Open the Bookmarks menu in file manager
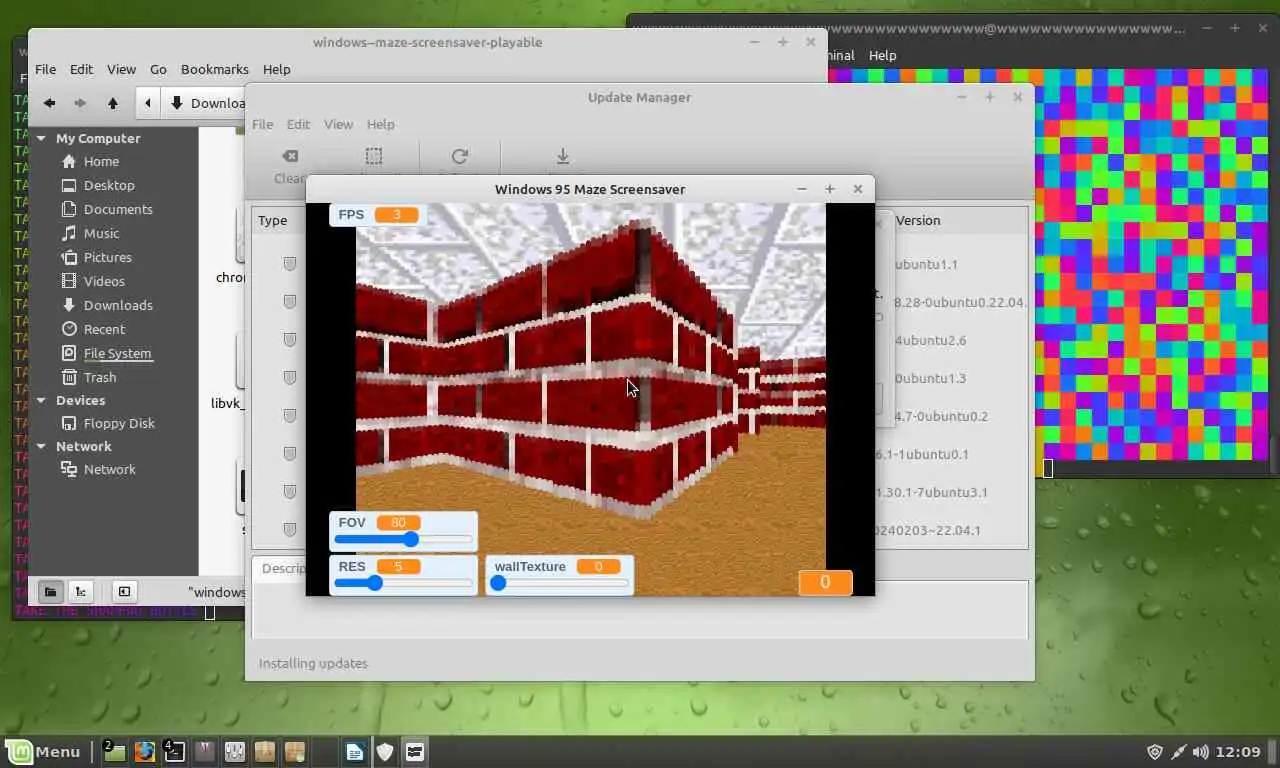Viewport: 1280px width, 768px height. click(x=214, y=69)
